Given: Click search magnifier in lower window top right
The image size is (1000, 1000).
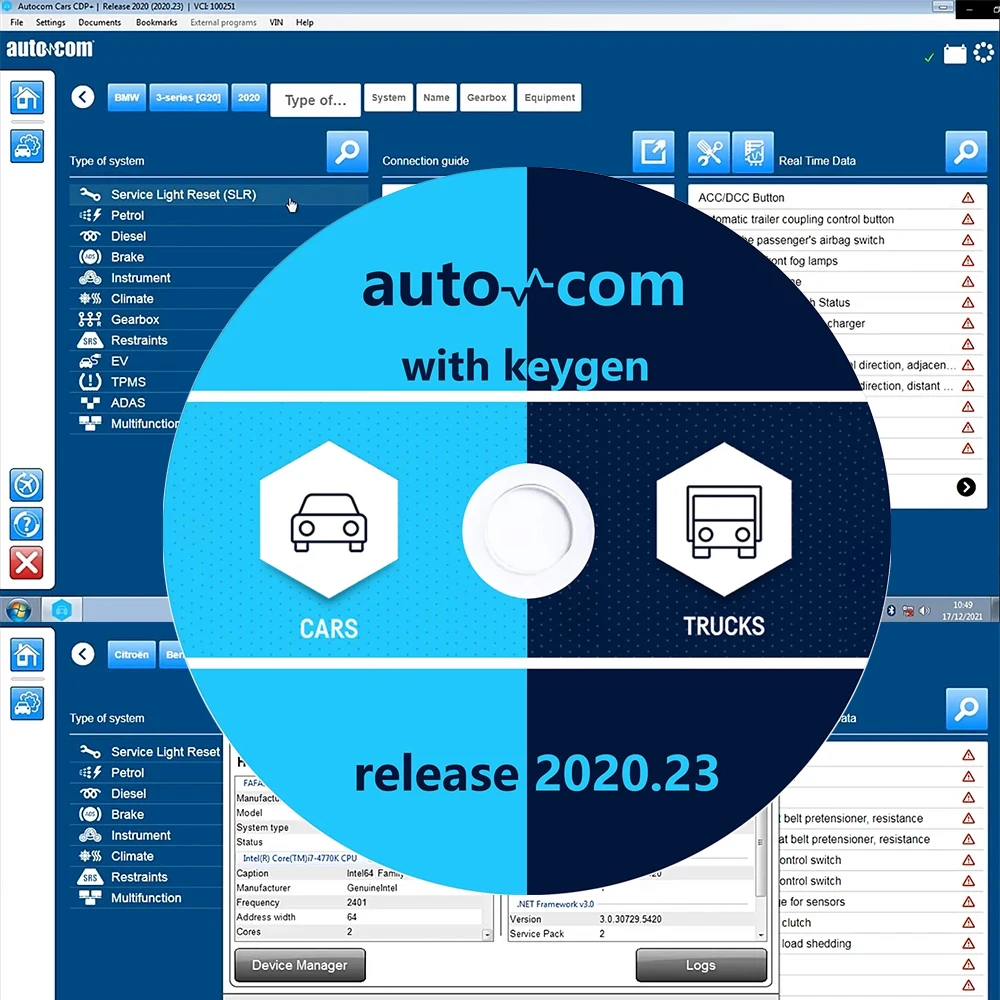Looking at the screenshot, I should click(967, 709).
